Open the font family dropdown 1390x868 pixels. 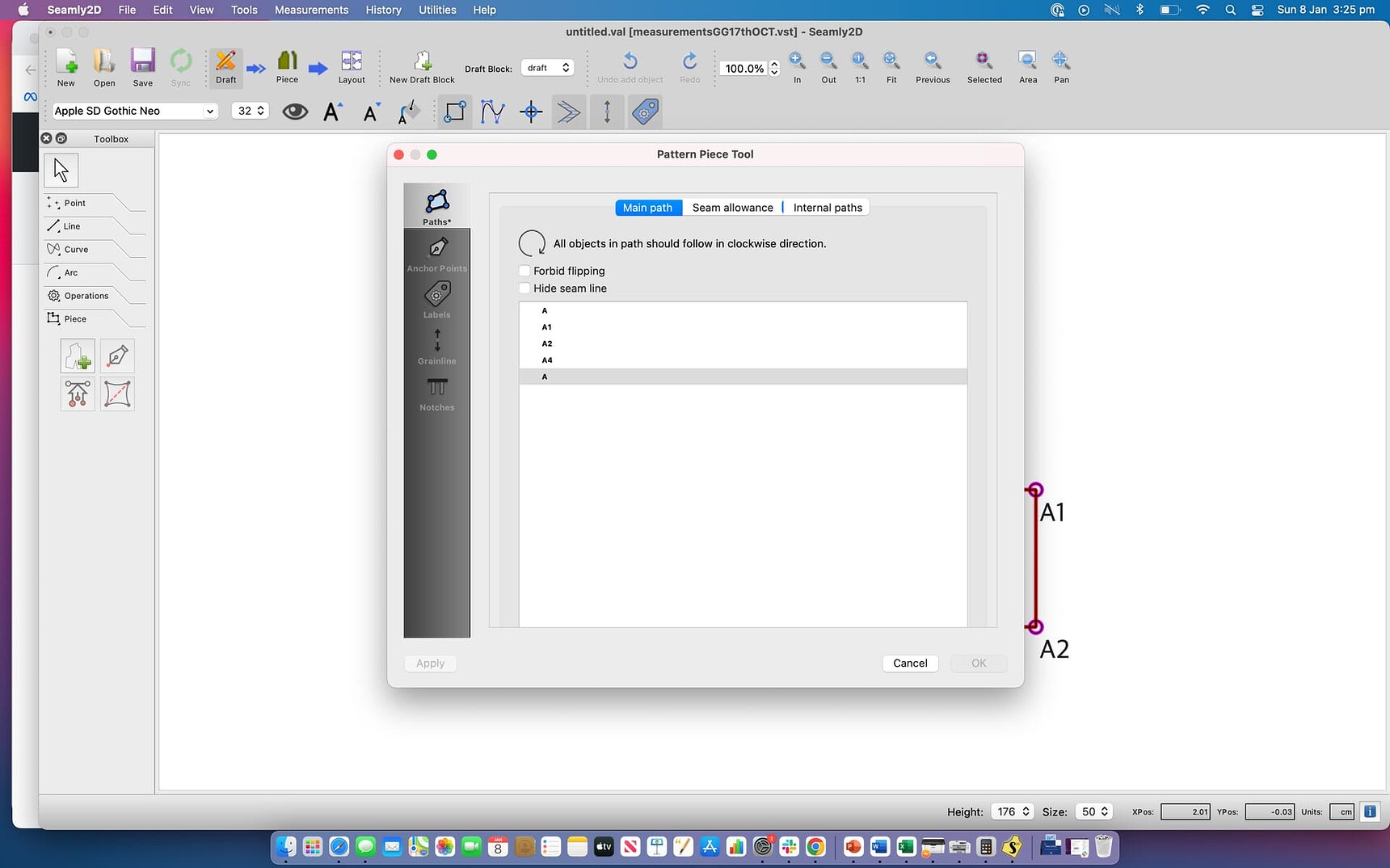click(x=133, y=111)
